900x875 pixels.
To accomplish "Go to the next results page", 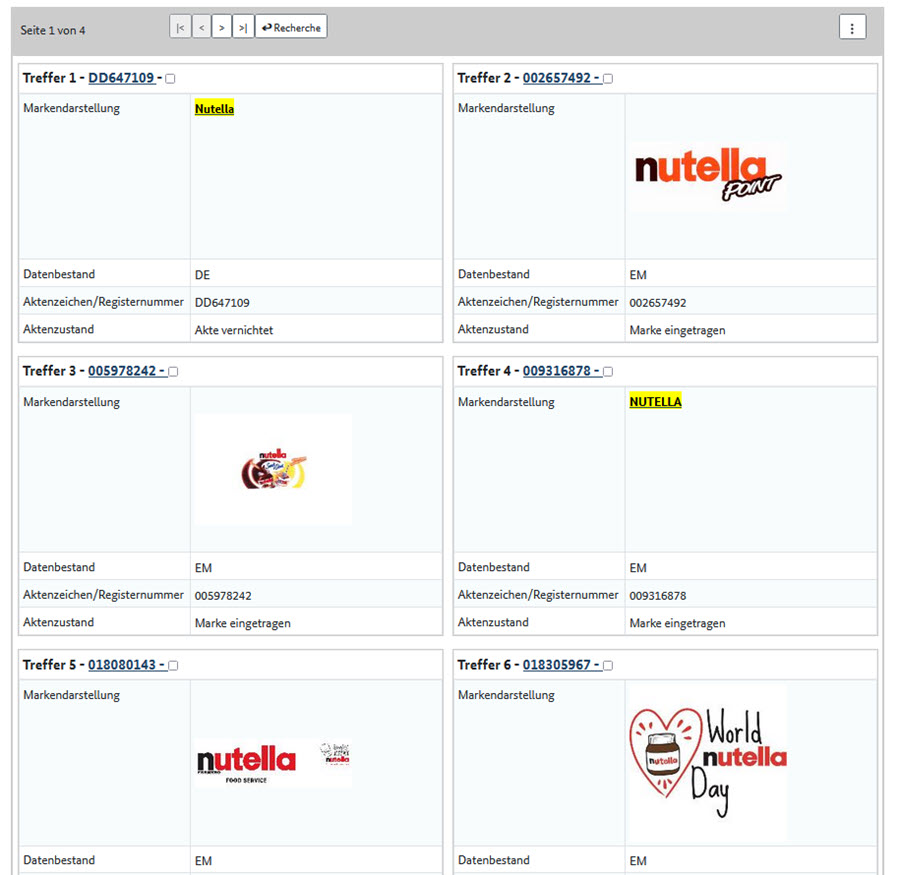I will [222, 28].
